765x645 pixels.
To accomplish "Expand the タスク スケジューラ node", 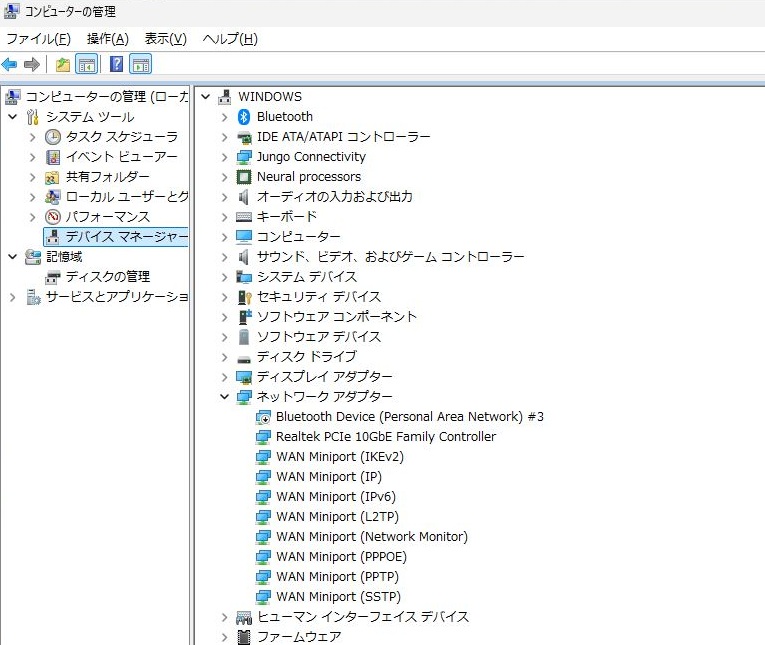I will point(33,137).
